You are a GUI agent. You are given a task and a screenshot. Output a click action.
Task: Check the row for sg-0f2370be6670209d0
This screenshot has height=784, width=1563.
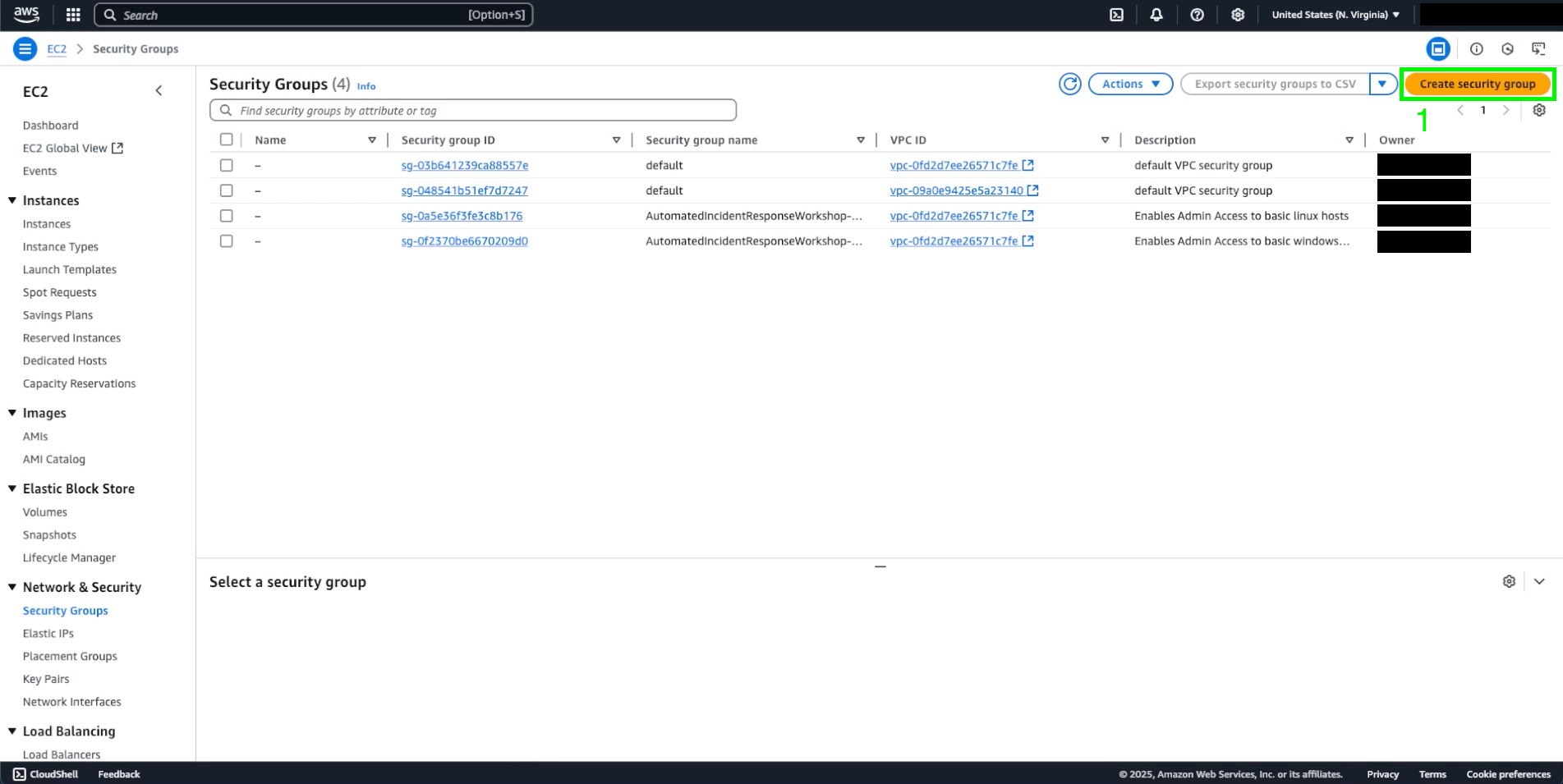click(x=227, y=241)
